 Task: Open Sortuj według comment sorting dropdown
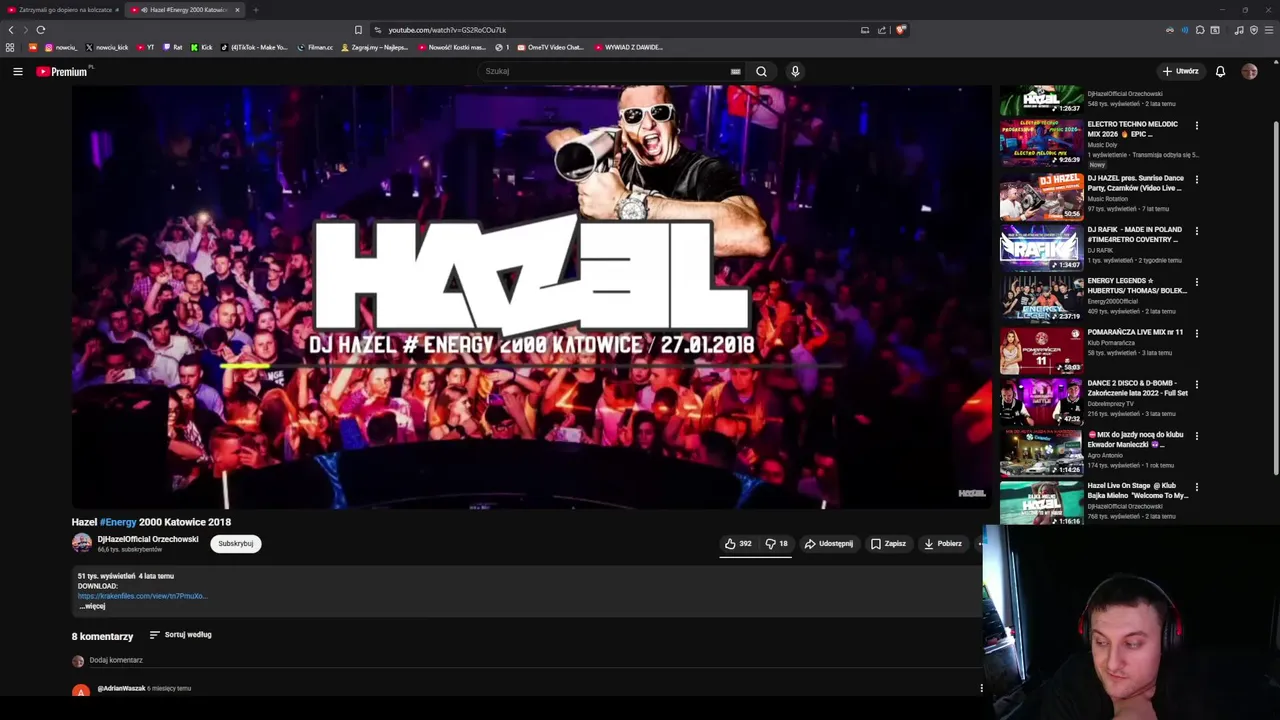(x=180, y=635)
